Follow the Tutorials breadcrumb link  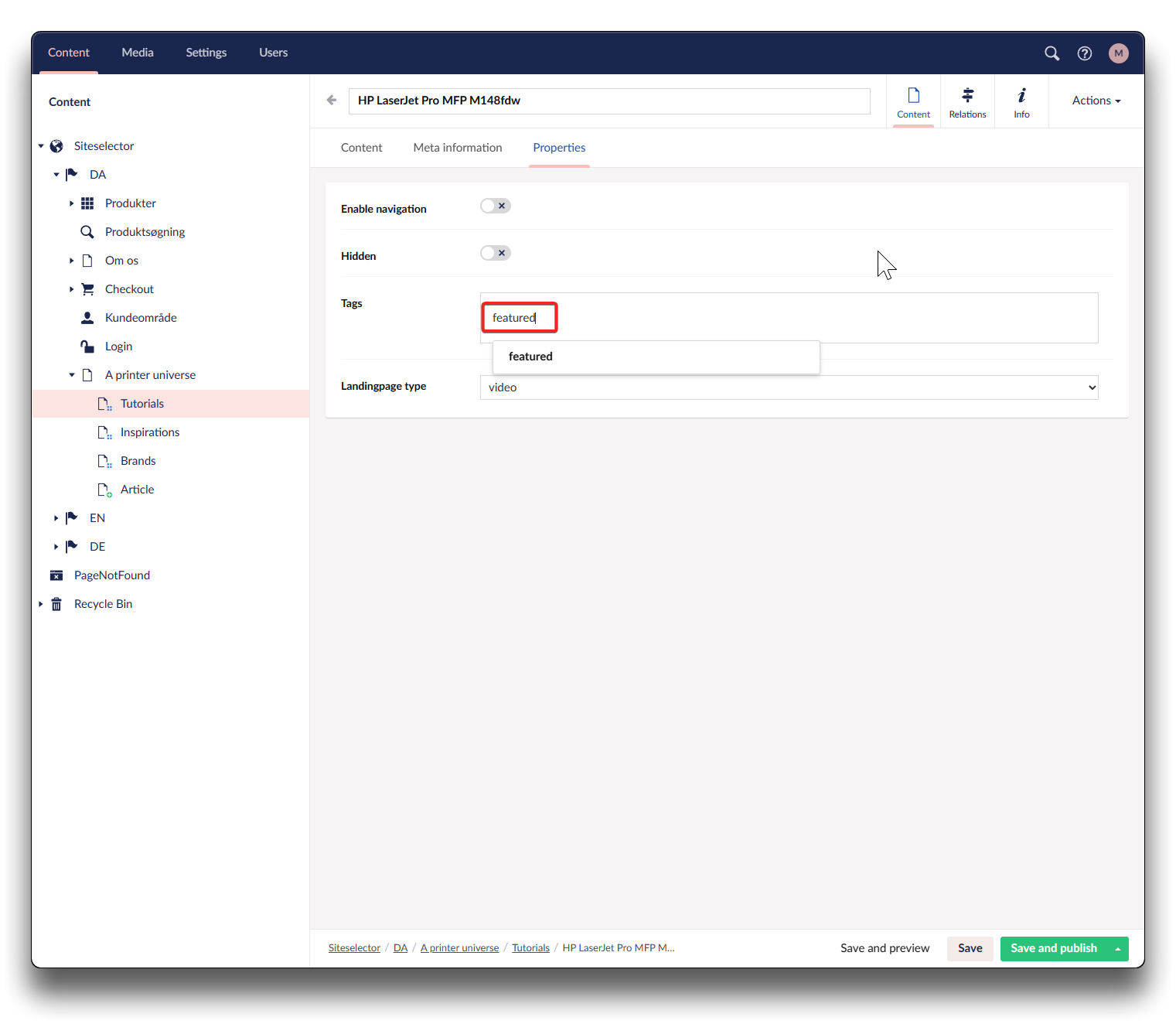[530, 948]
